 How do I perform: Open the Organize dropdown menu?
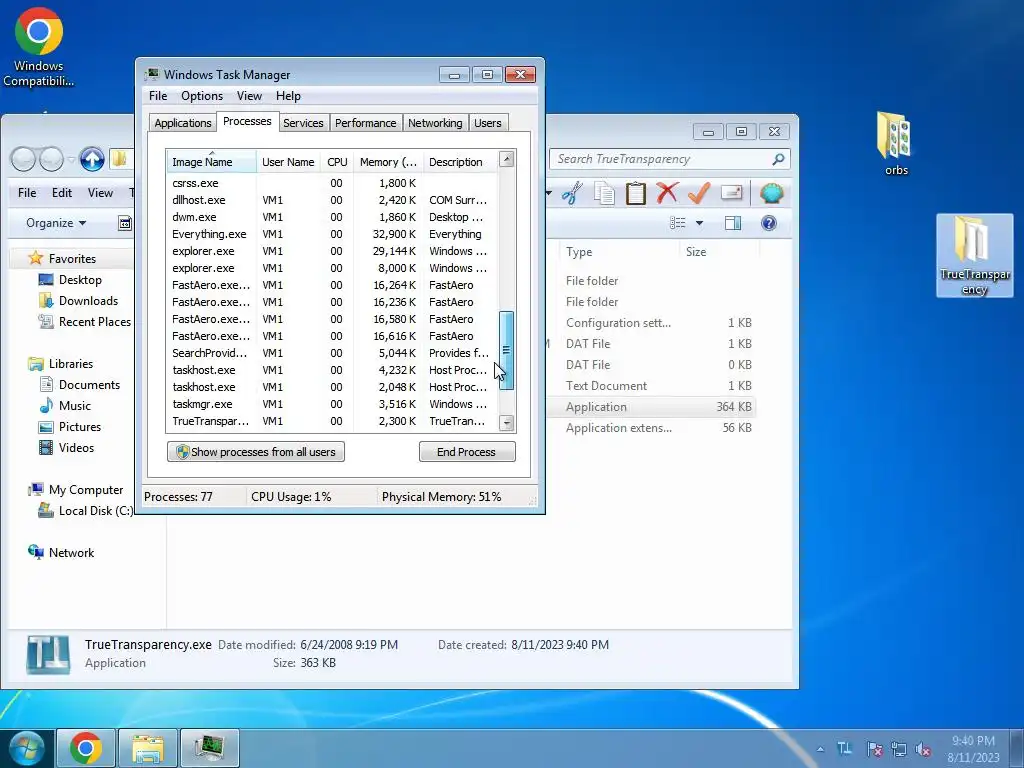pos(56,223)
